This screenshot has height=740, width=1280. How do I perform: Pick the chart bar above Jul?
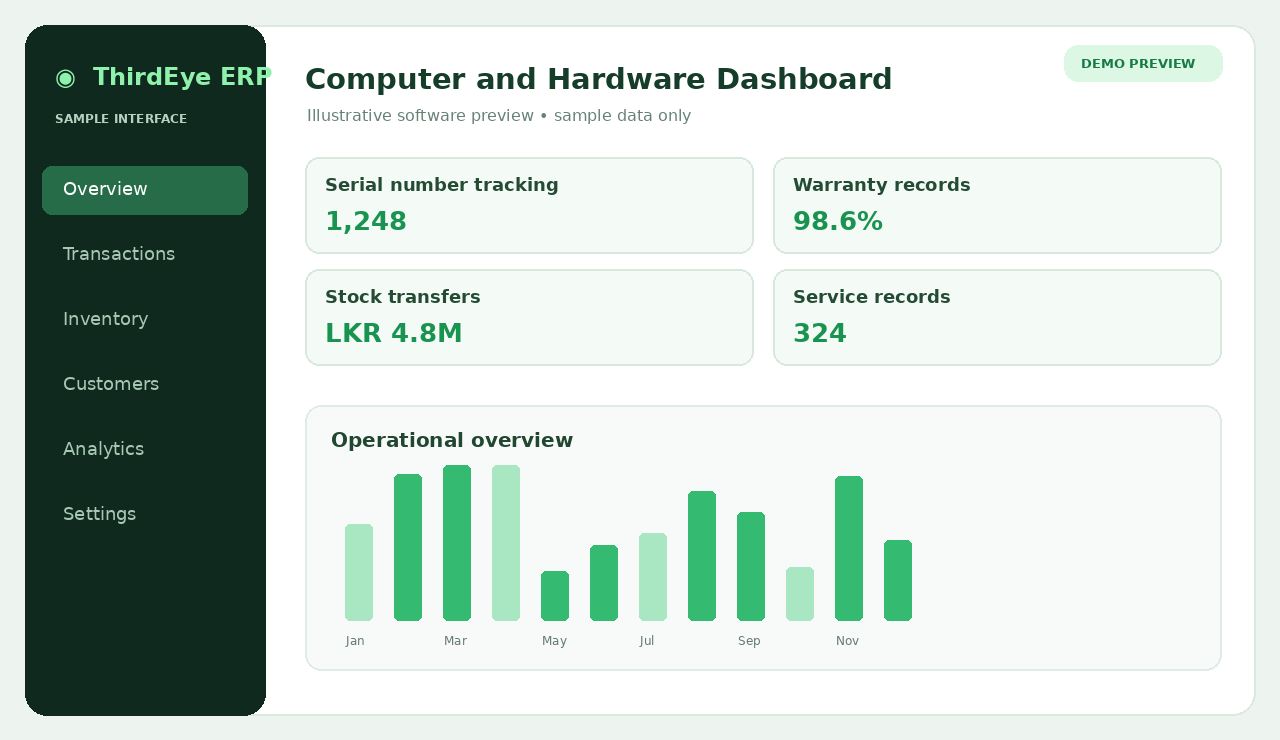click(x=653, y=577)
